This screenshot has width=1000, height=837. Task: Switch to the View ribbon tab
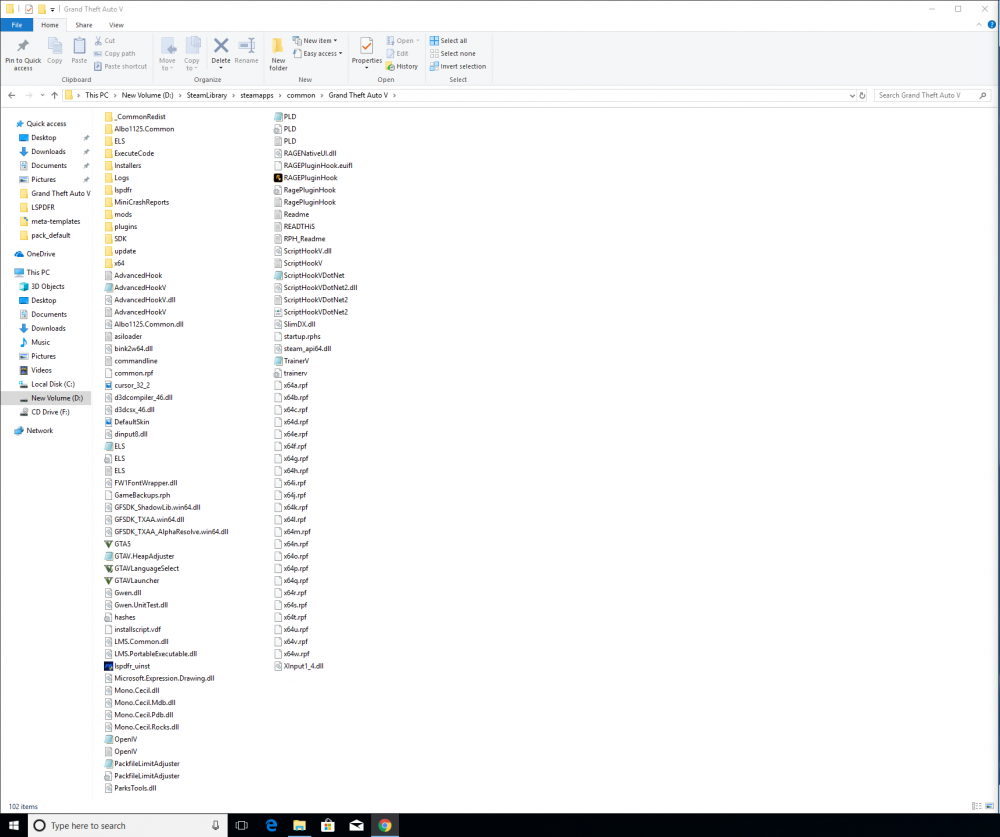pyautogui.click(x=116, y=24)
